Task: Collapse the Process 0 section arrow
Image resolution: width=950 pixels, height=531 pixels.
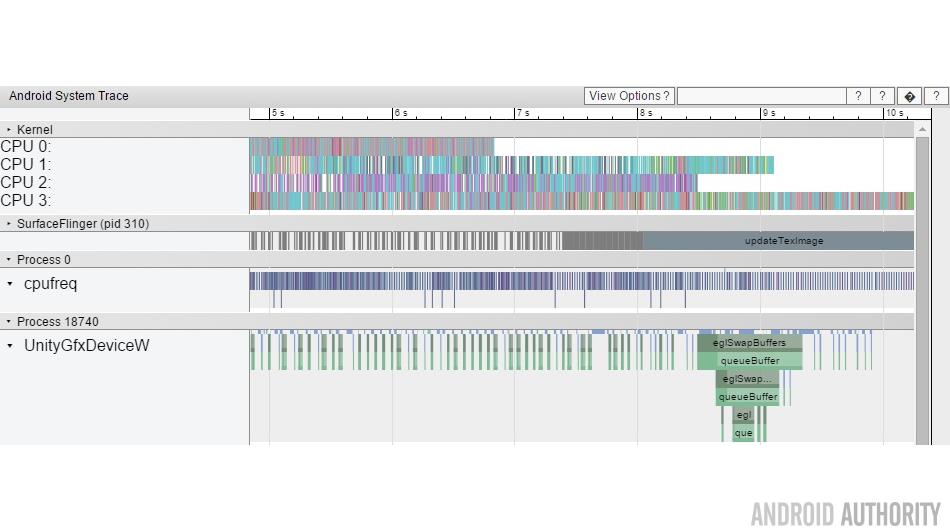Action: pyautogui.click(x=9, y=260)
